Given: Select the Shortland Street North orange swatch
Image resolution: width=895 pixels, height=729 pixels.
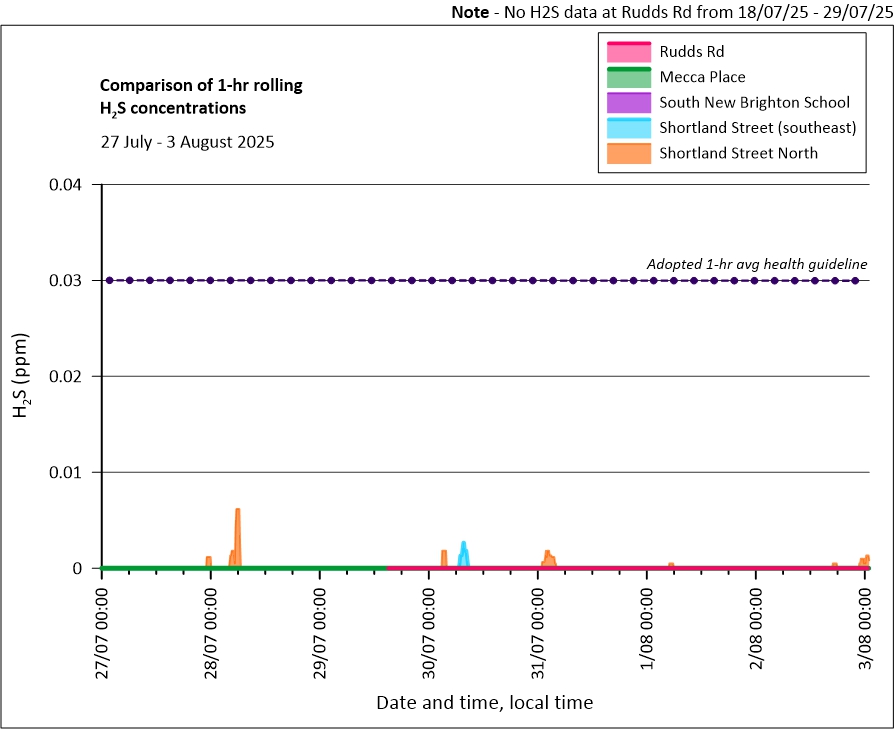Looking at the screenshot, I should pyautogui.click(x=627, y=153).
